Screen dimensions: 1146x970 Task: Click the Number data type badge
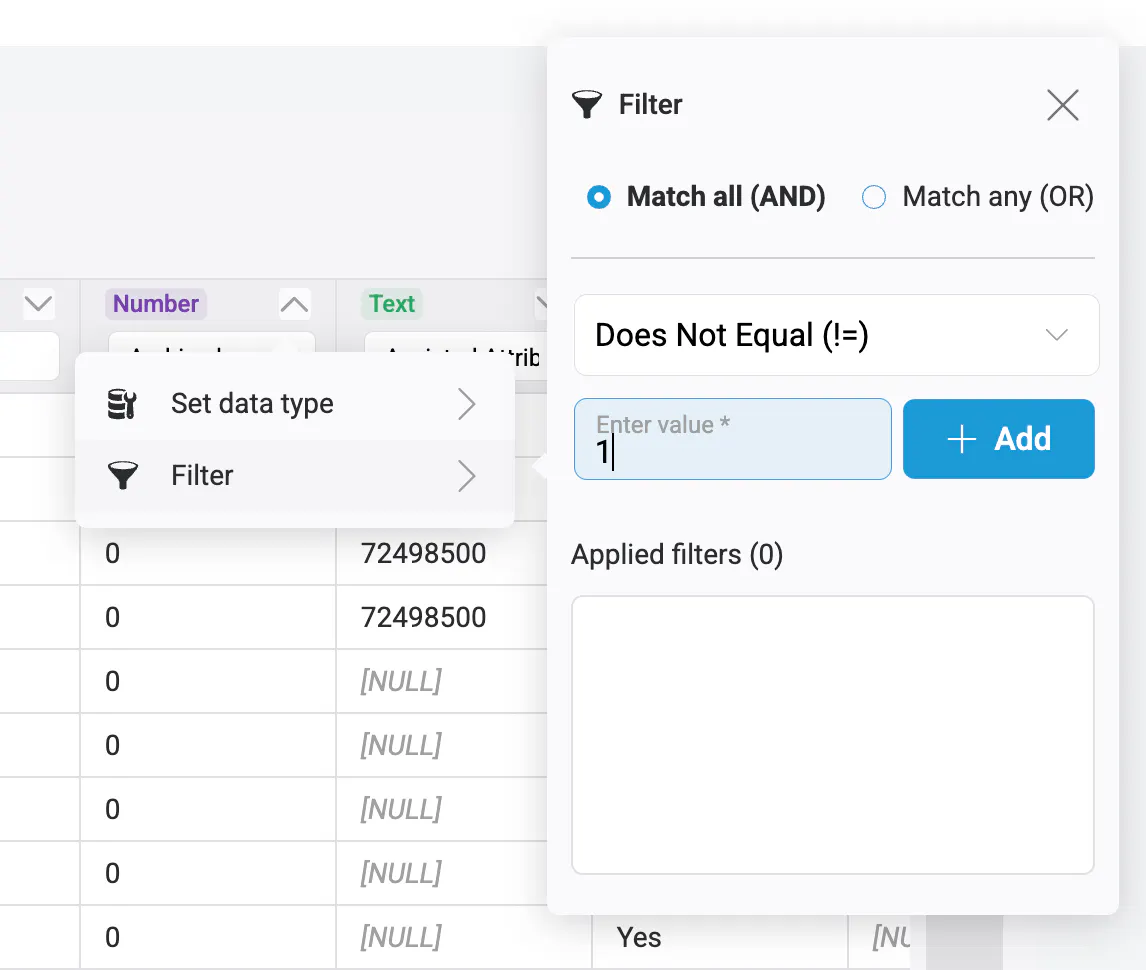(x=156, y=304)
